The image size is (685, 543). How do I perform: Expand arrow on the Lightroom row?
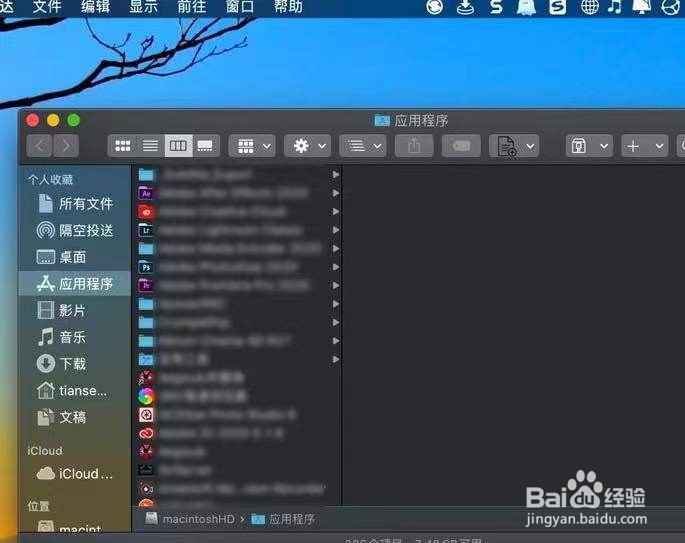[x=336, y=230]
